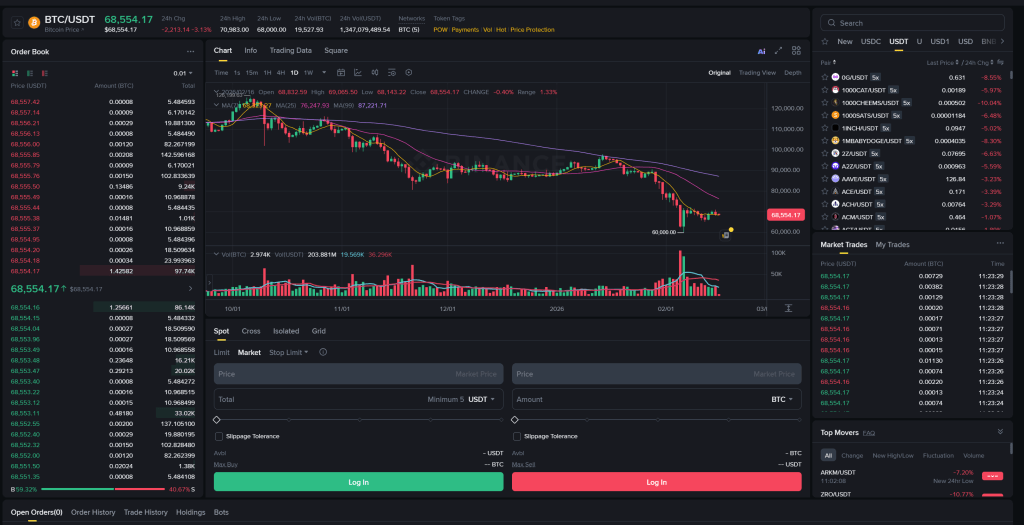Click green Log In buy button
The height and width of the screenshot is (525, 1024).
[x=359, y=482]
